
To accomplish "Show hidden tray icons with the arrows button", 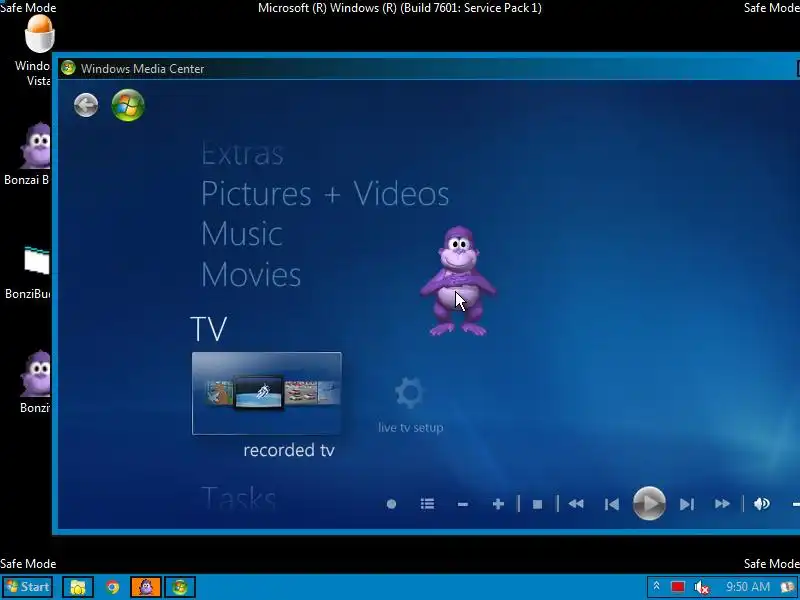I will coord(657,587).
